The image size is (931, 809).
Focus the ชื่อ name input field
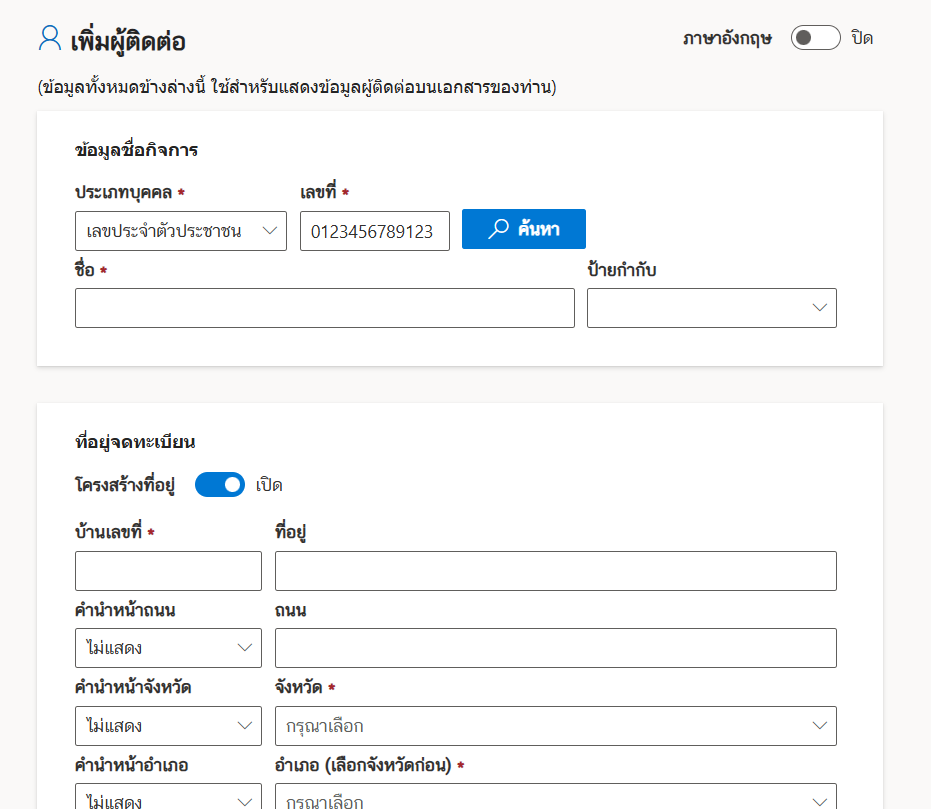click(324, 308)
